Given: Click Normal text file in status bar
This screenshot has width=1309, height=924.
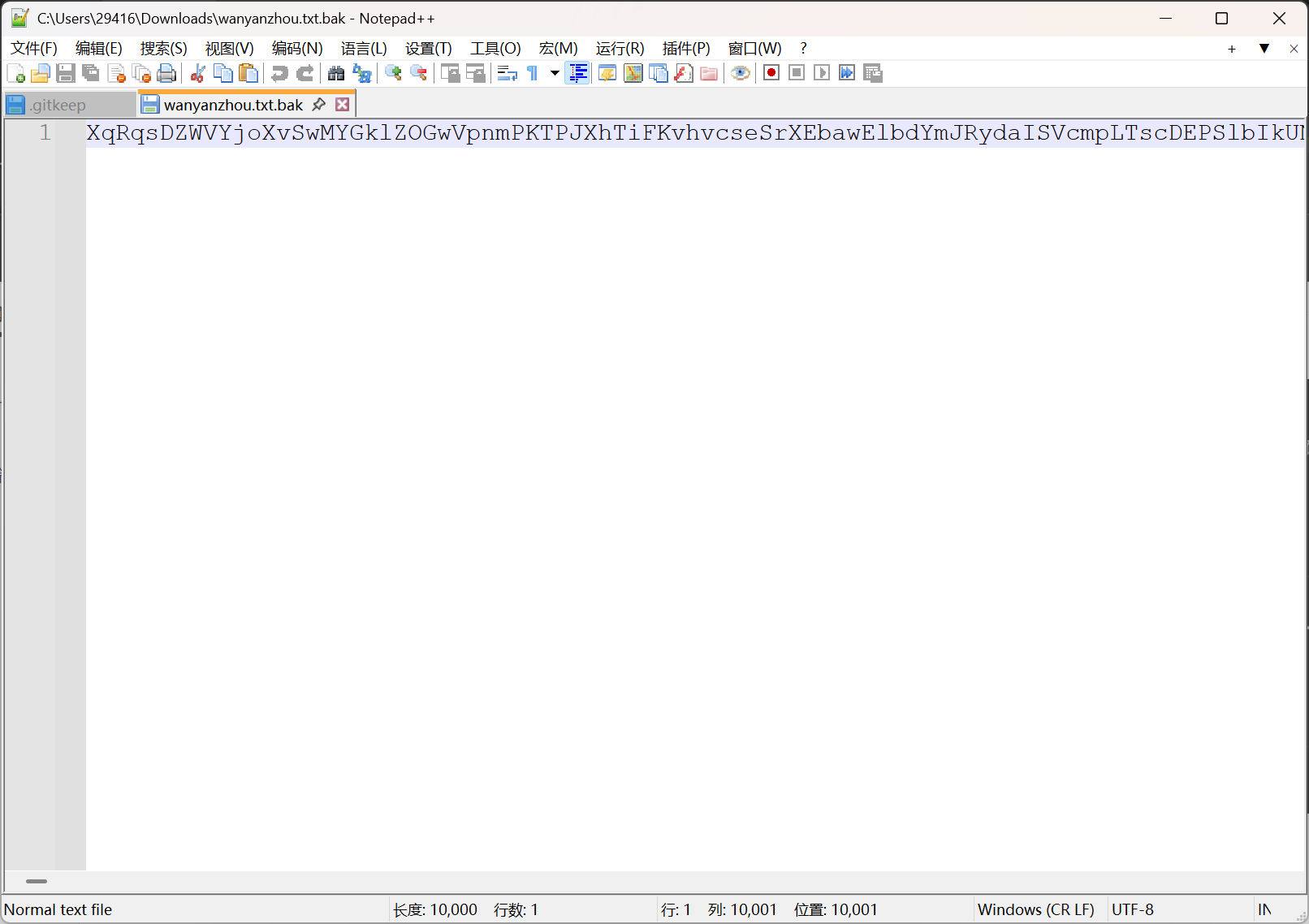Looking at the screenshot, I should tap(58, 909).
